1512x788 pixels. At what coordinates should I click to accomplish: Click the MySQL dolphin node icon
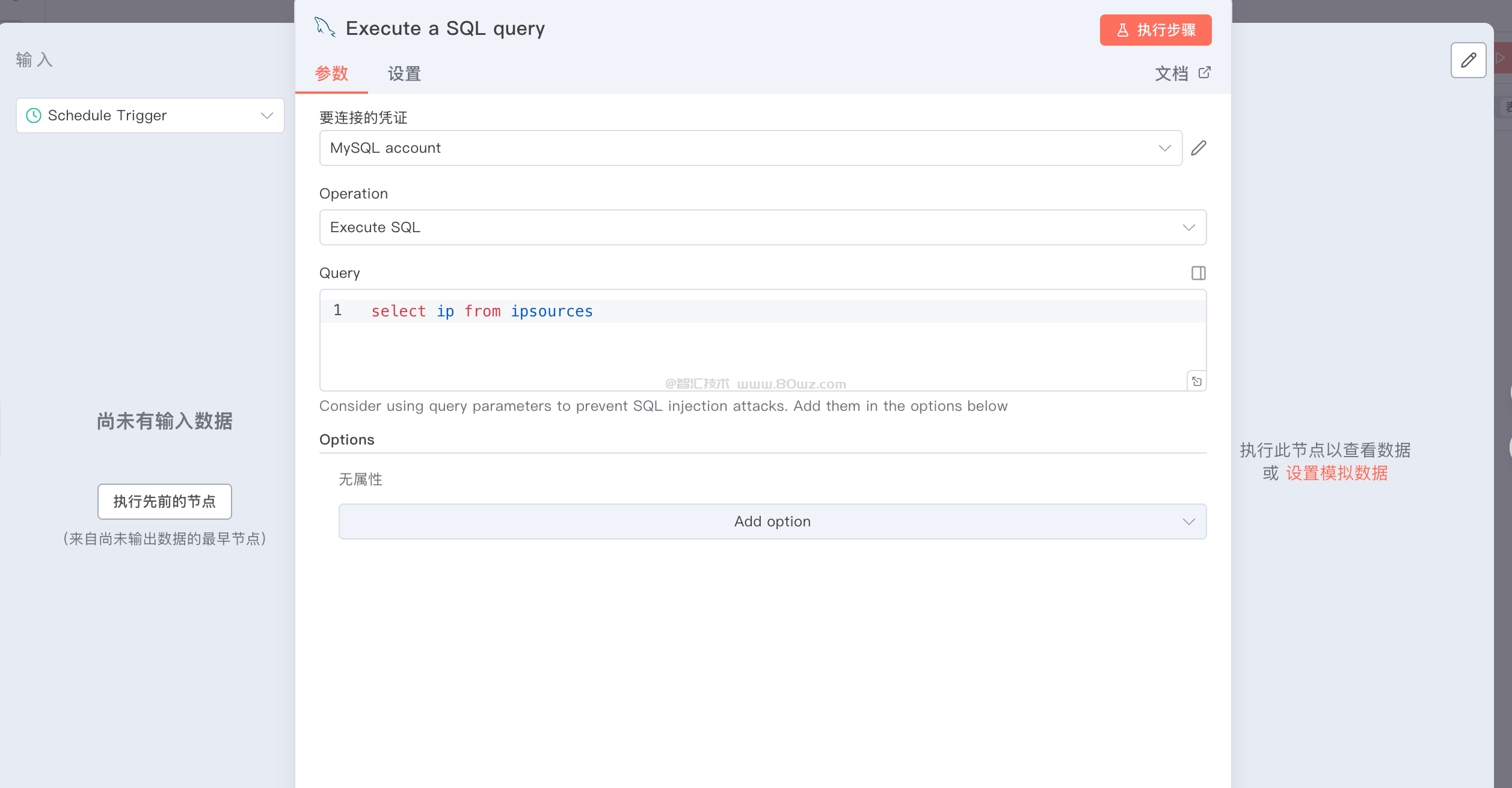pos(325,28)
